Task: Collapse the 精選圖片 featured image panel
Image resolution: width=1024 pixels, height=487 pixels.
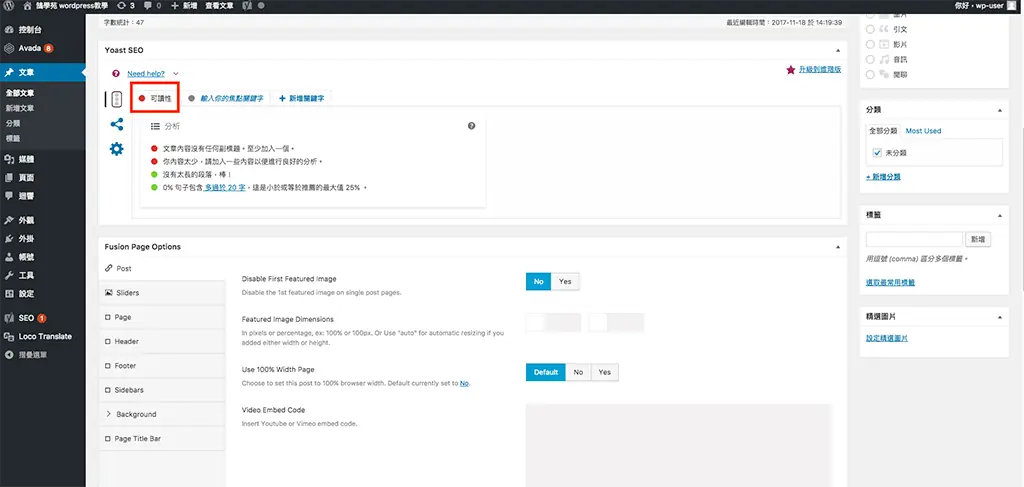Action: (1000, 317)
